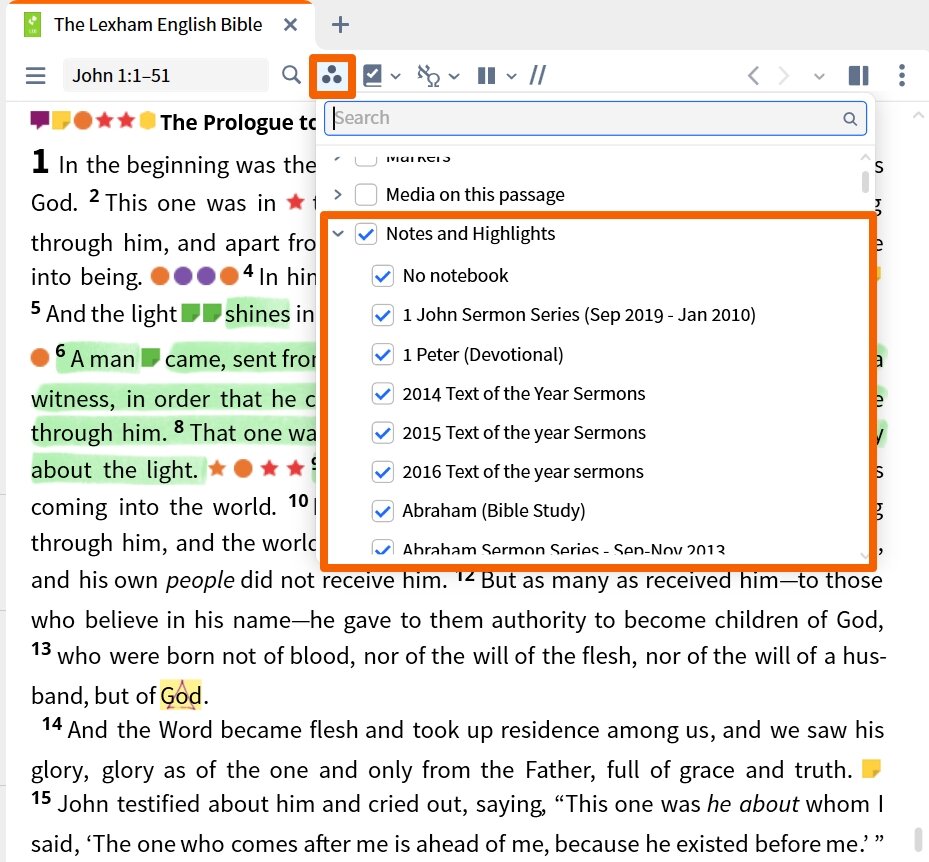Go back with the left arrow
The height and width of the screenshot is (862, 929).
click(754, 76)
